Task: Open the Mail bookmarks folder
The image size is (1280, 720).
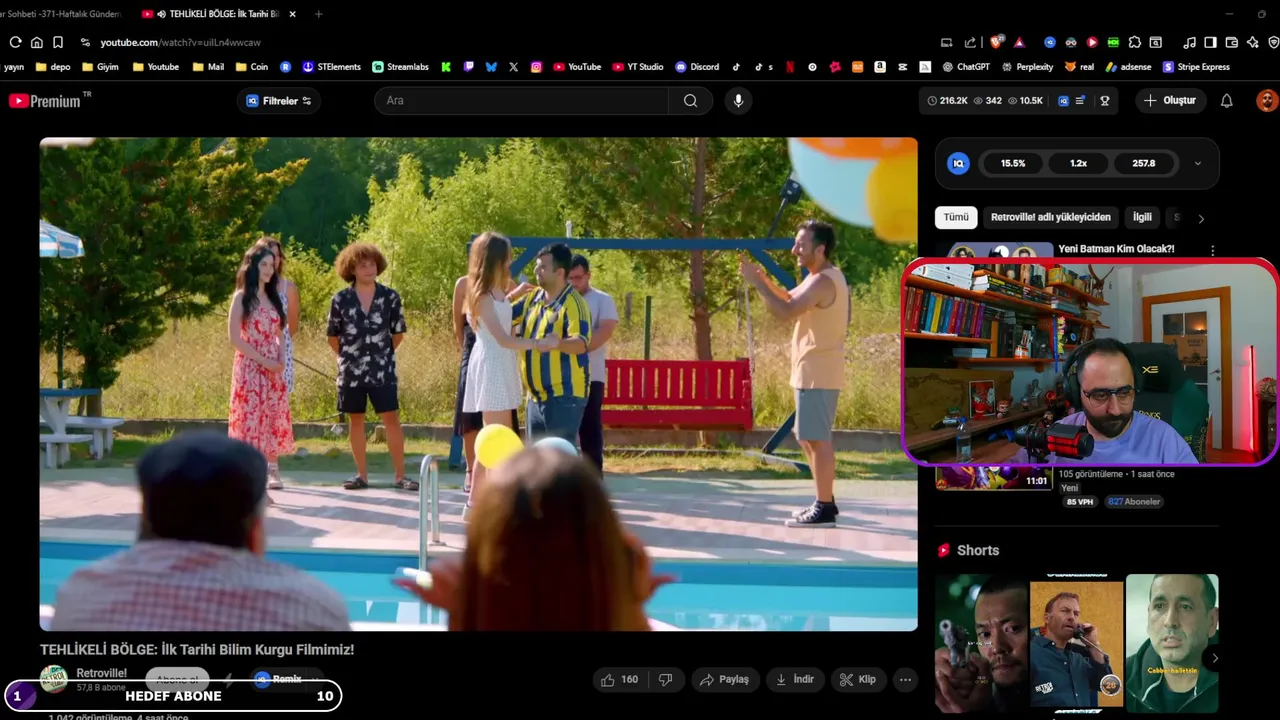Action: click(208, 67)
